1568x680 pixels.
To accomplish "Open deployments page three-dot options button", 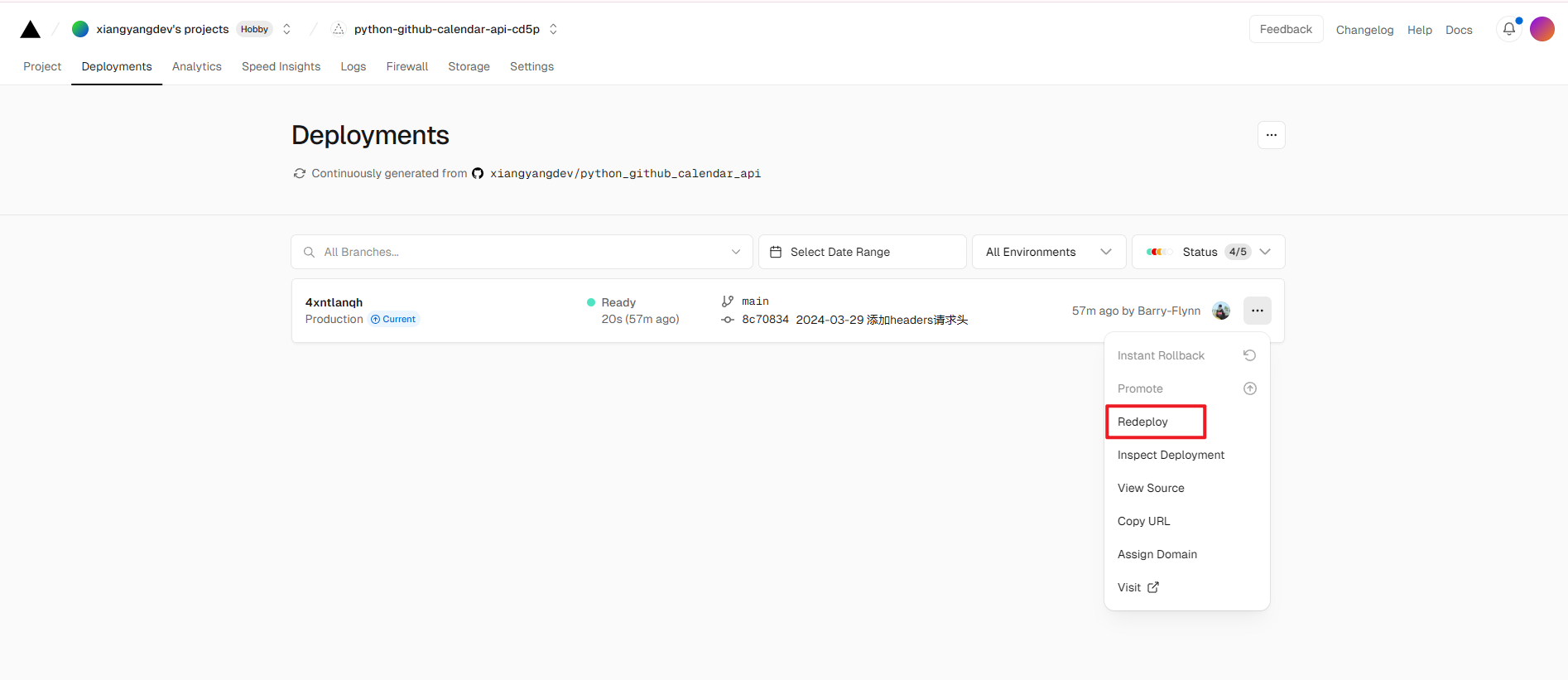I will pyautogui.click(x=1272, y=135).
